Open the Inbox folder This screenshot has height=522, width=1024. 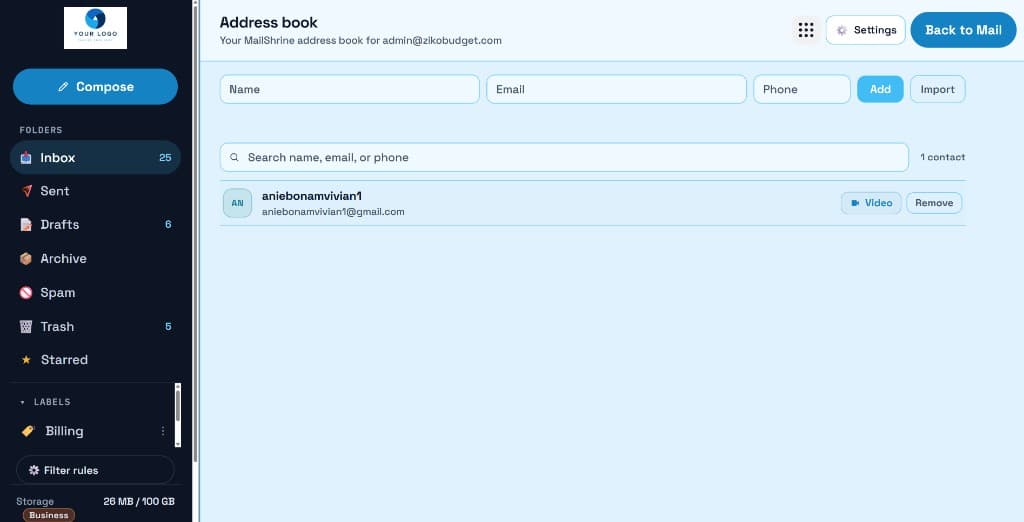pos(95,157)
